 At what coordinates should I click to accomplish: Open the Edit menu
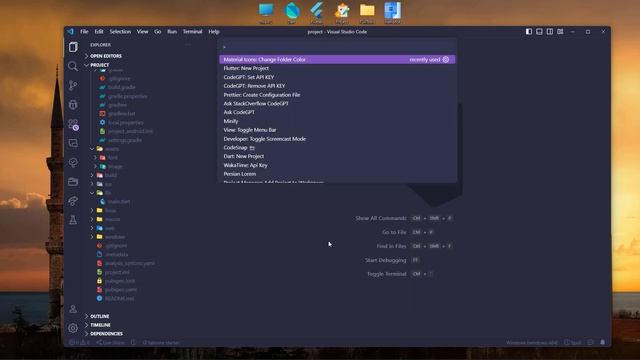99,31
